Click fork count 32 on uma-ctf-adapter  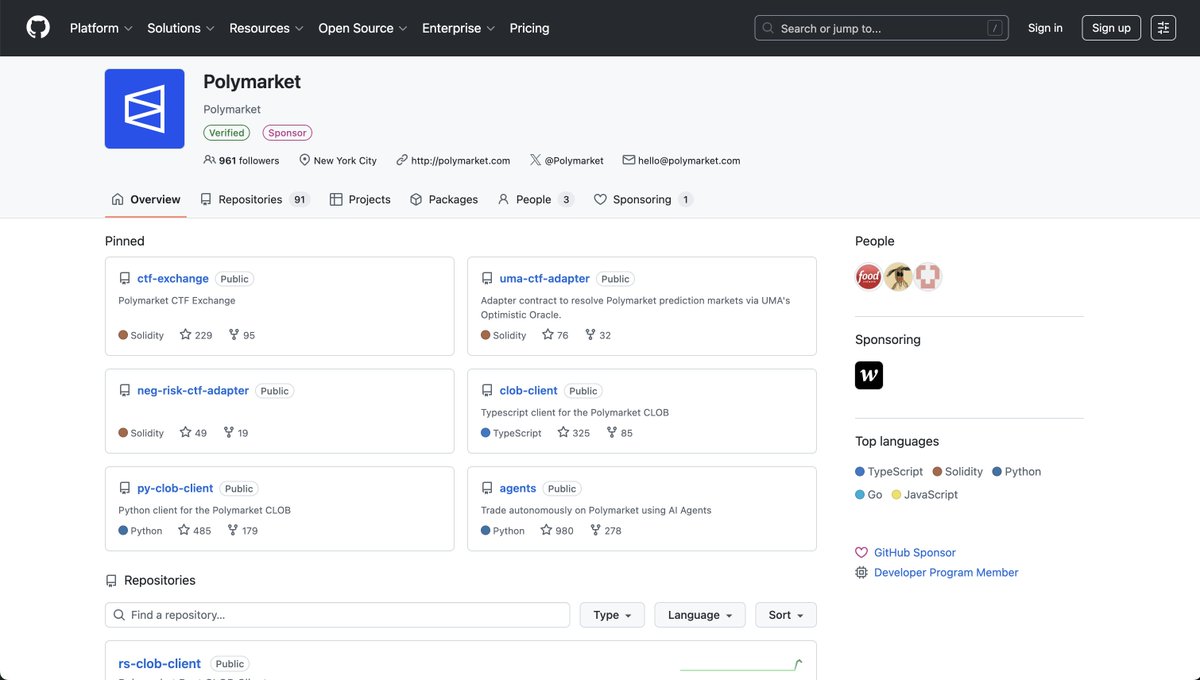(x=598, y=335)
